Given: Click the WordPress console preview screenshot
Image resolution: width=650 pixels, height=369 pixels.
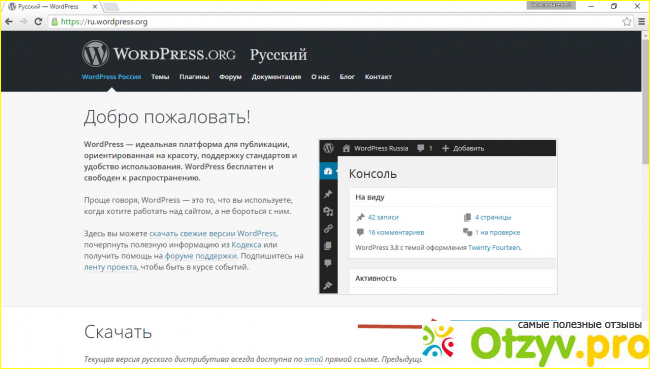Looking at the screenshot, I should [x=438, y=216].
